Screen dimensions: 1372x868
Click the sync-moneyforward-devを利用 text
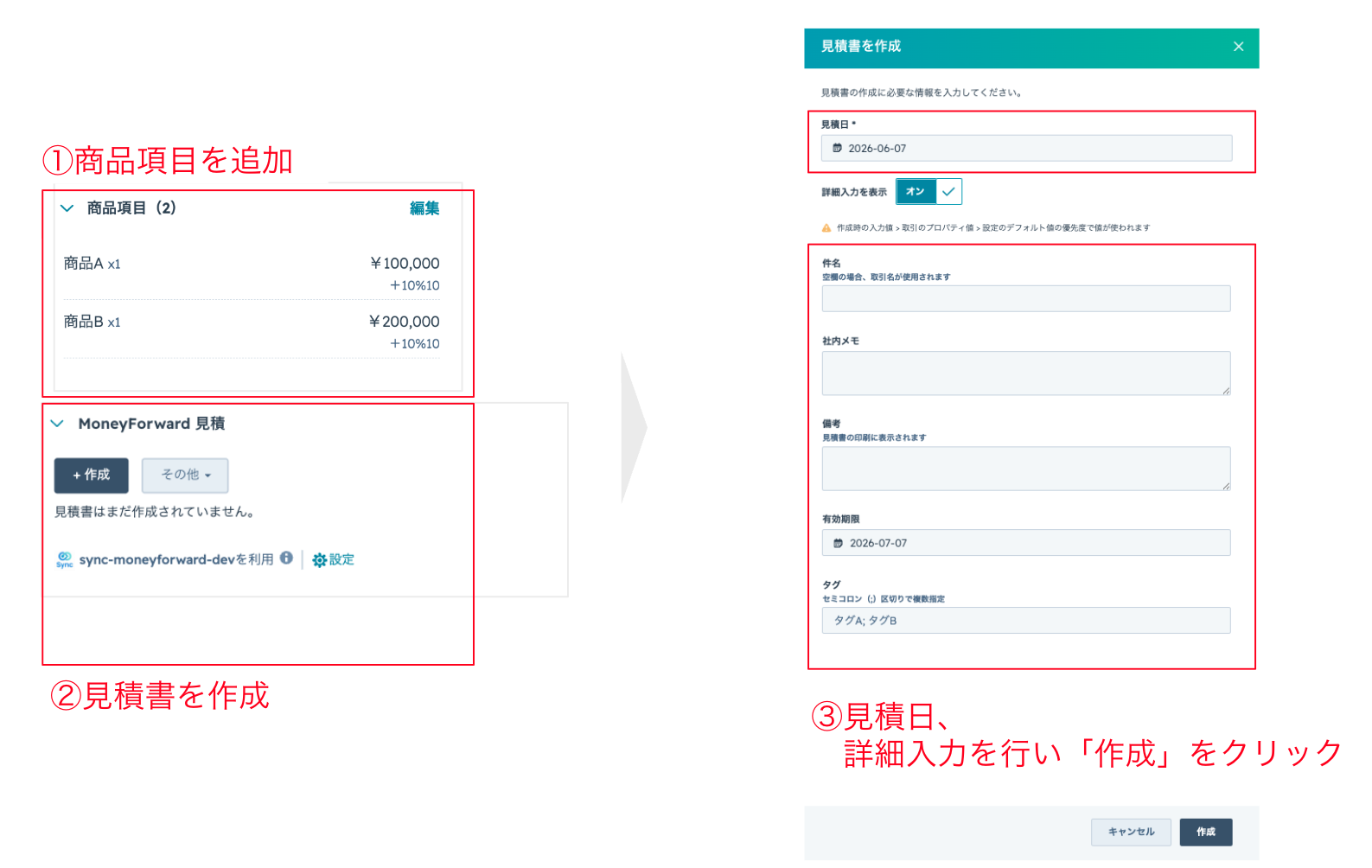coord(176,560)
